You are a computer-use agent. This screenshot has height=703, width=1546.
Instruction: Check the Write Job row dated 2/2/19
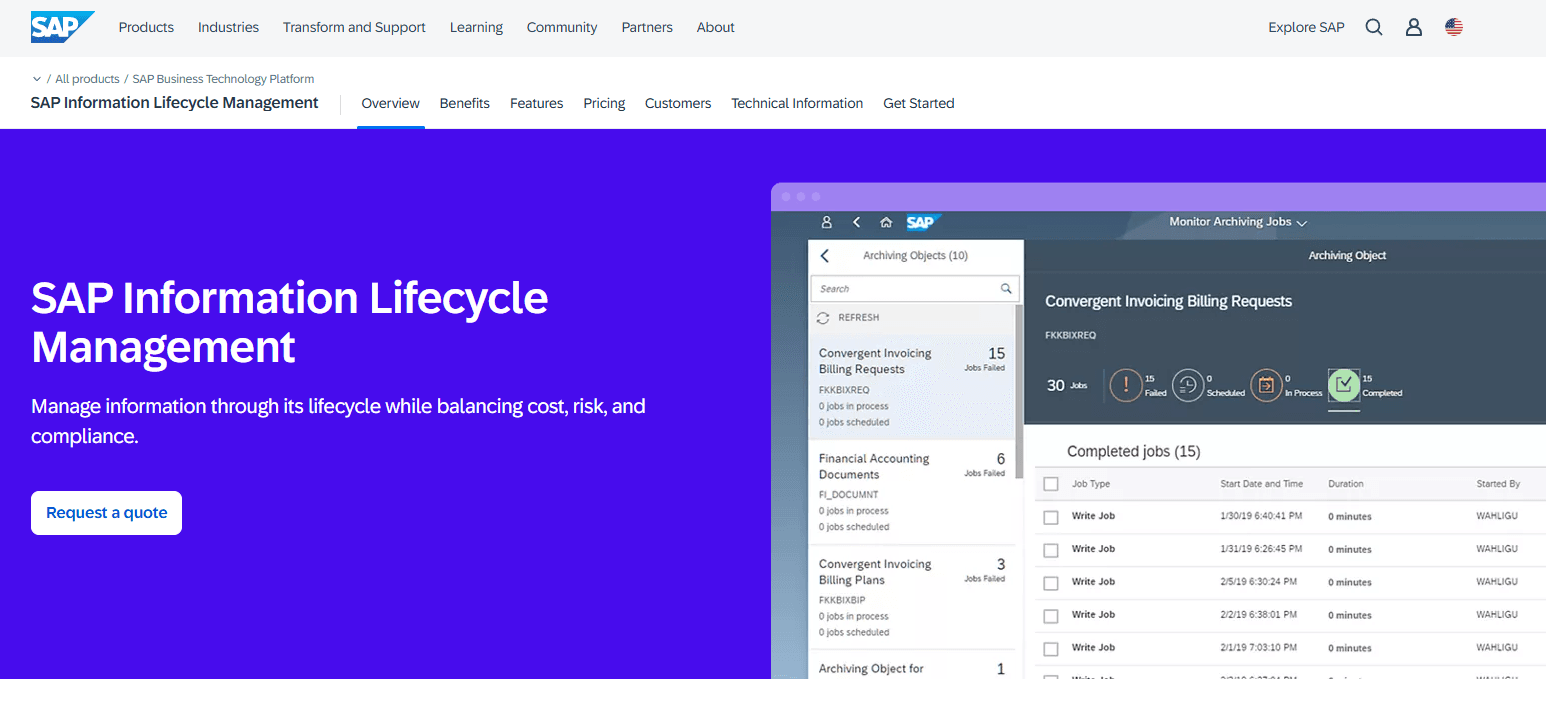coord(1051,616)
